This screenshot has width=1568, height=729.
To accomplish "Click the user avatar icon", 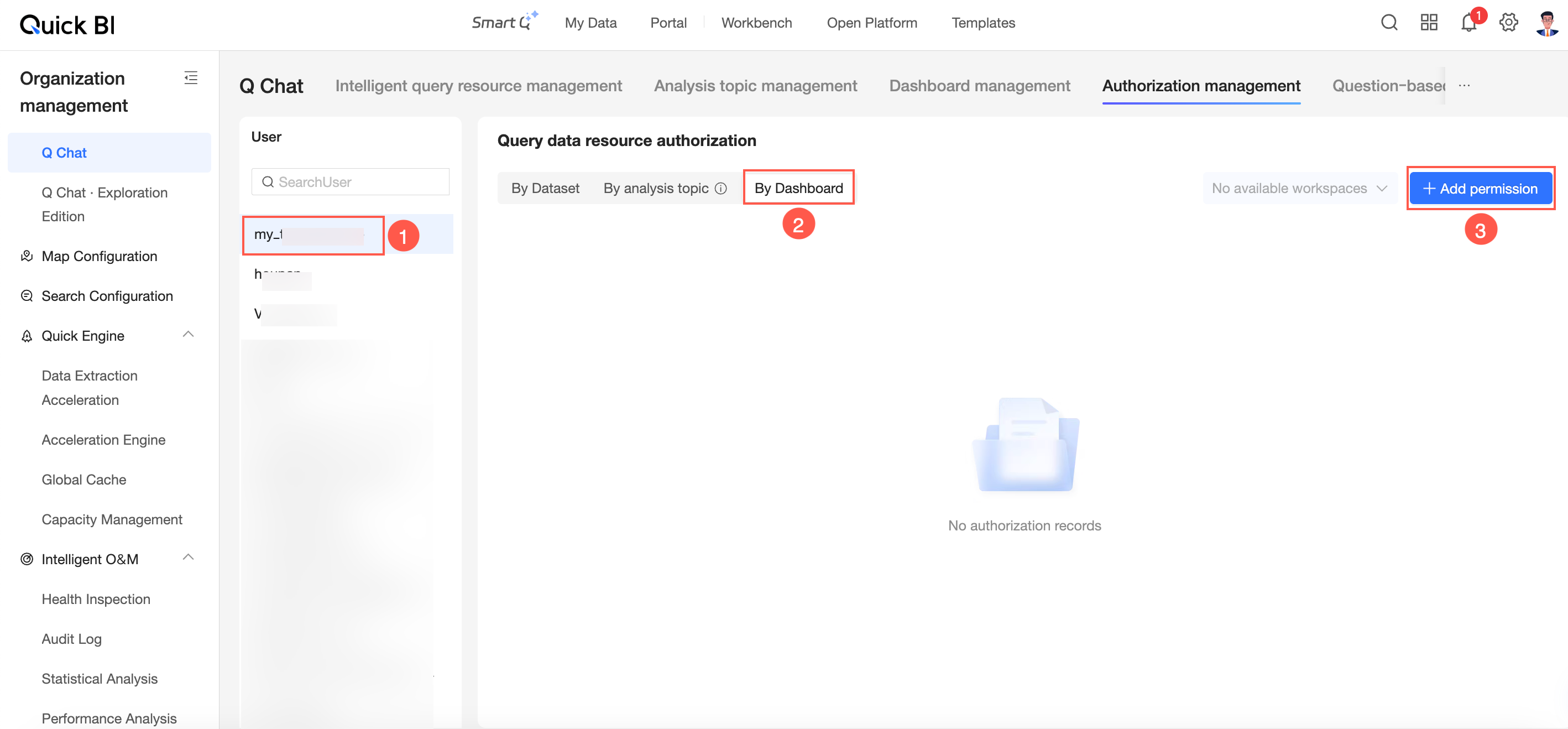I will click(1546, 23).
